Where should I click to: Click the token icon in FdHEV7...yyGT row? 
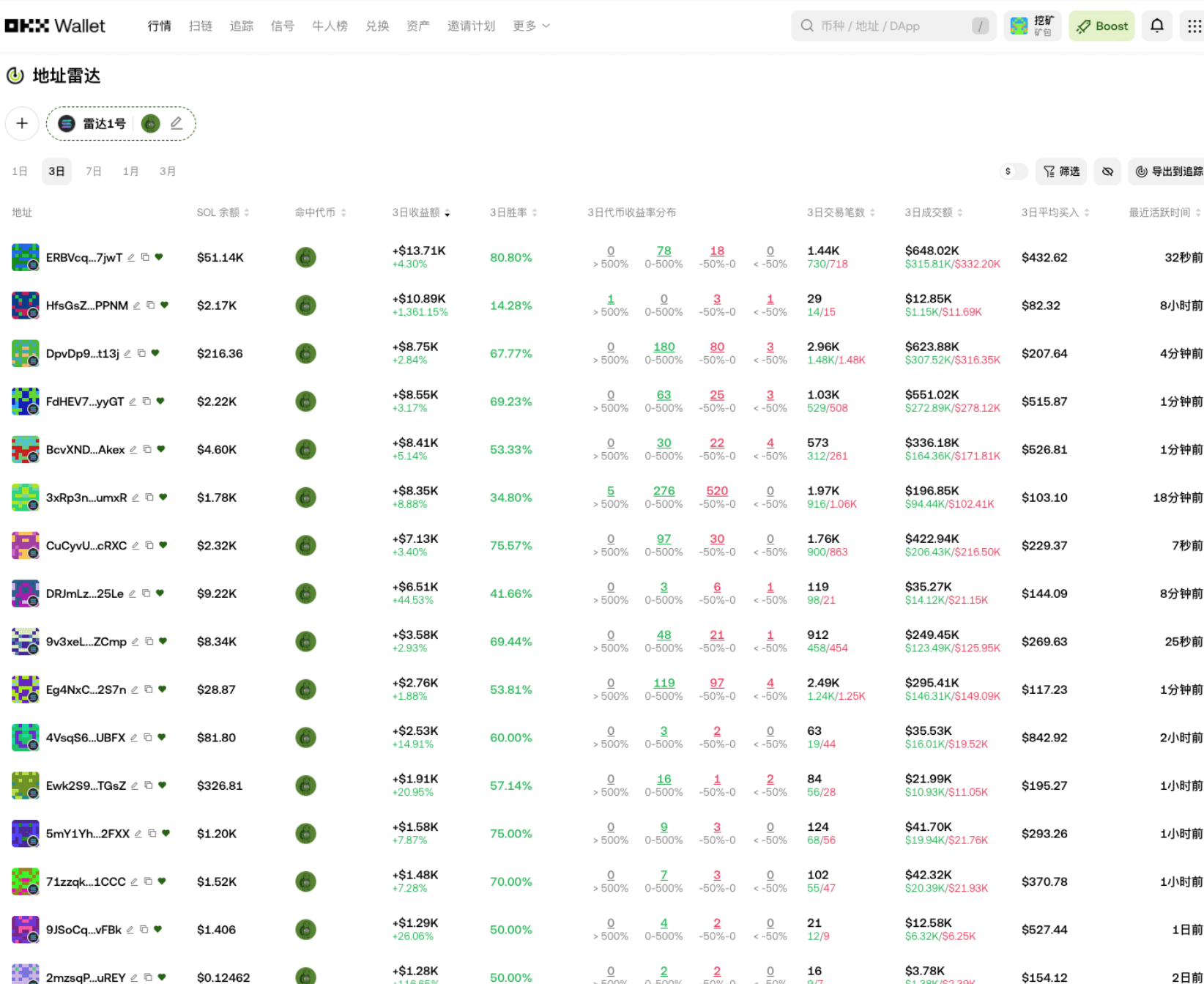tap(305, 402)
